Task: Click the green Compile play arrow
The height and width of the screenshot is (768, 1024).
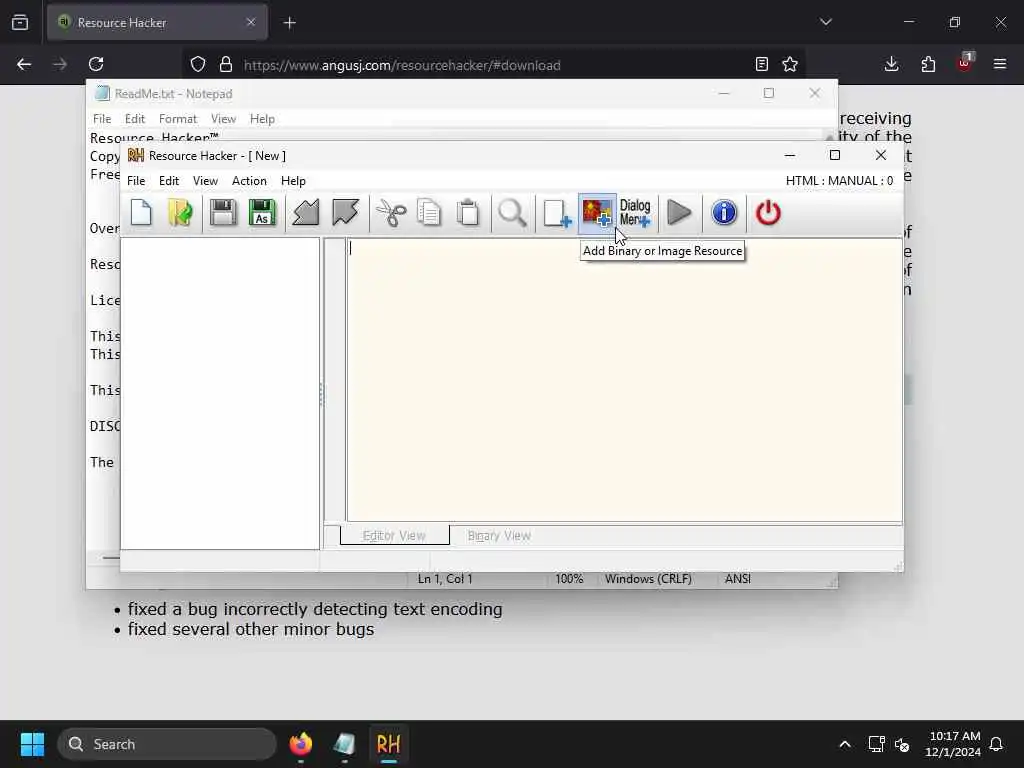Action: tap(680, 213)
